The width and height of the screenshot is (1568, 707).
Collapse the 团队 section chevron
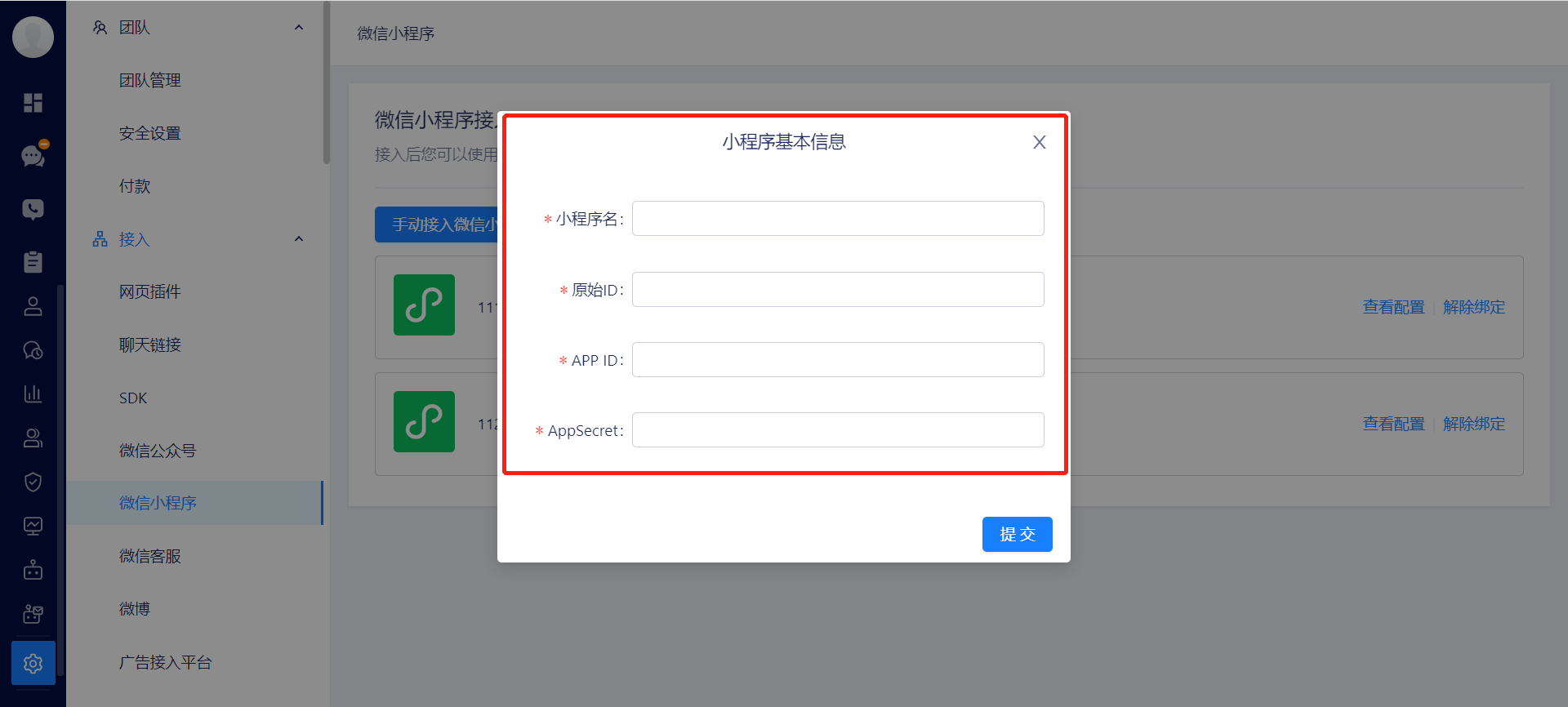pyautogui.click(x=299, y=28)
